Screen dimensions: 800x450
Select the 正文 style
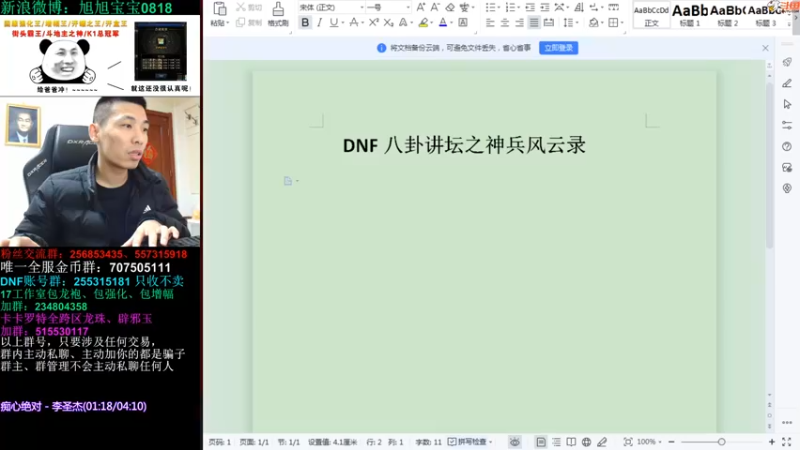[652, 14]
